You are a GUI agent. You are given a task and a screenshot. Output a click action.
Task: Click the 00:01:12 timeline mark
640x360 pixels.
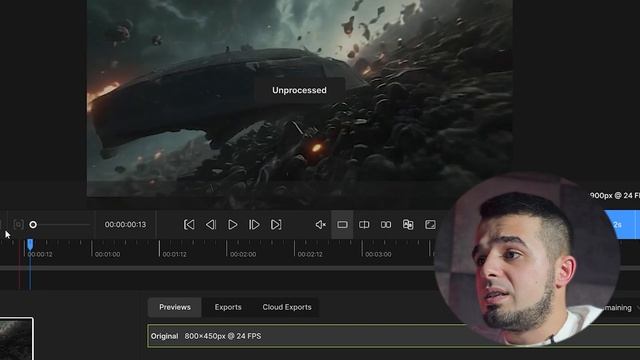point(174,254)
